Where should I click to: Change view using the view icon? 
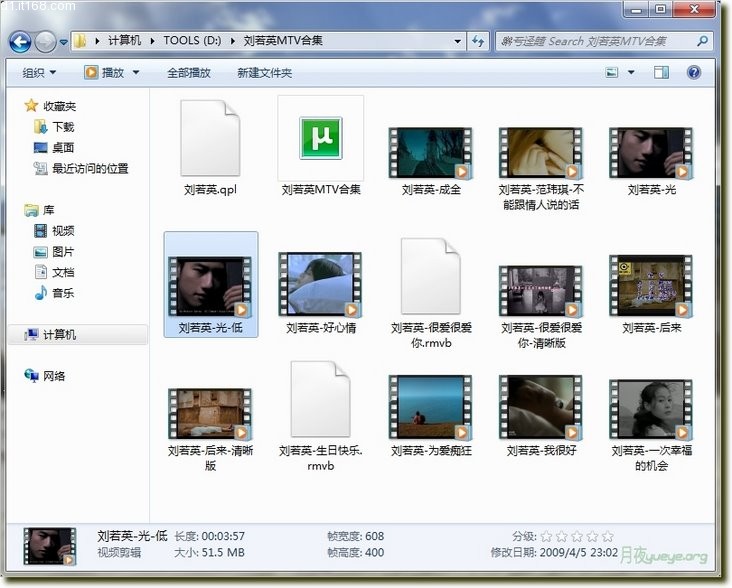coord(612,72)
